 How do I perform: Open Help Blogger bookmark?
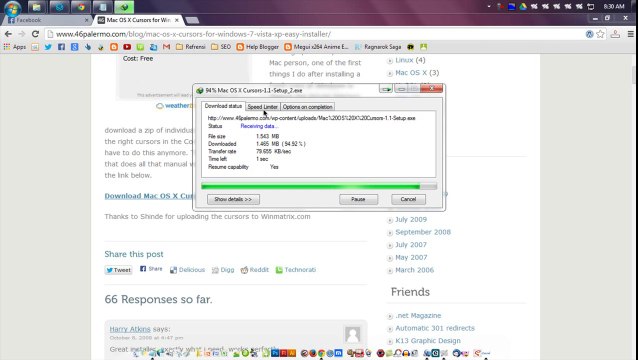(x=258, y=47)
